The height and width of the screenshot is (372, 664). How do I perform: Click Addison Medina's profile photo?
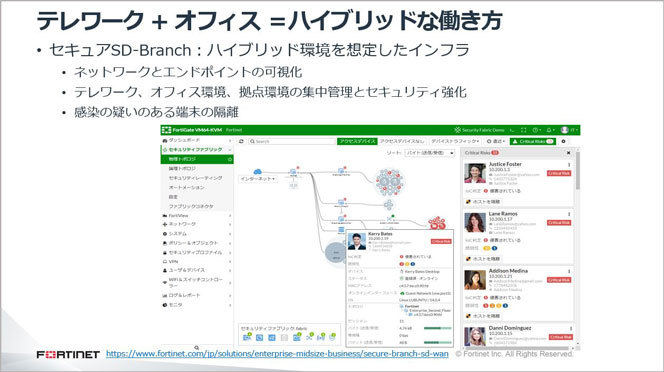click(475, 280)
